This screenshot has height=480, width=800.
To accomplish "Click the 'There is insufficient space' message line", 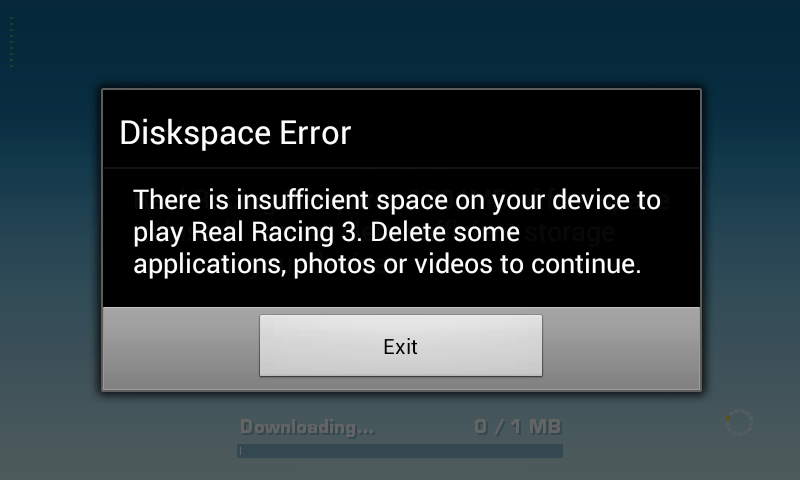I will click(397, 199).
